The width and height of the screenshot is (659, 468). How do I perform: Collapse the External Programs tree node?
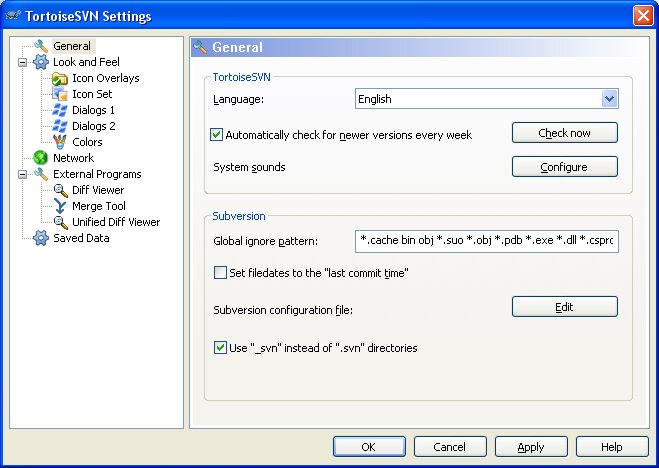(x=22, y=174)
